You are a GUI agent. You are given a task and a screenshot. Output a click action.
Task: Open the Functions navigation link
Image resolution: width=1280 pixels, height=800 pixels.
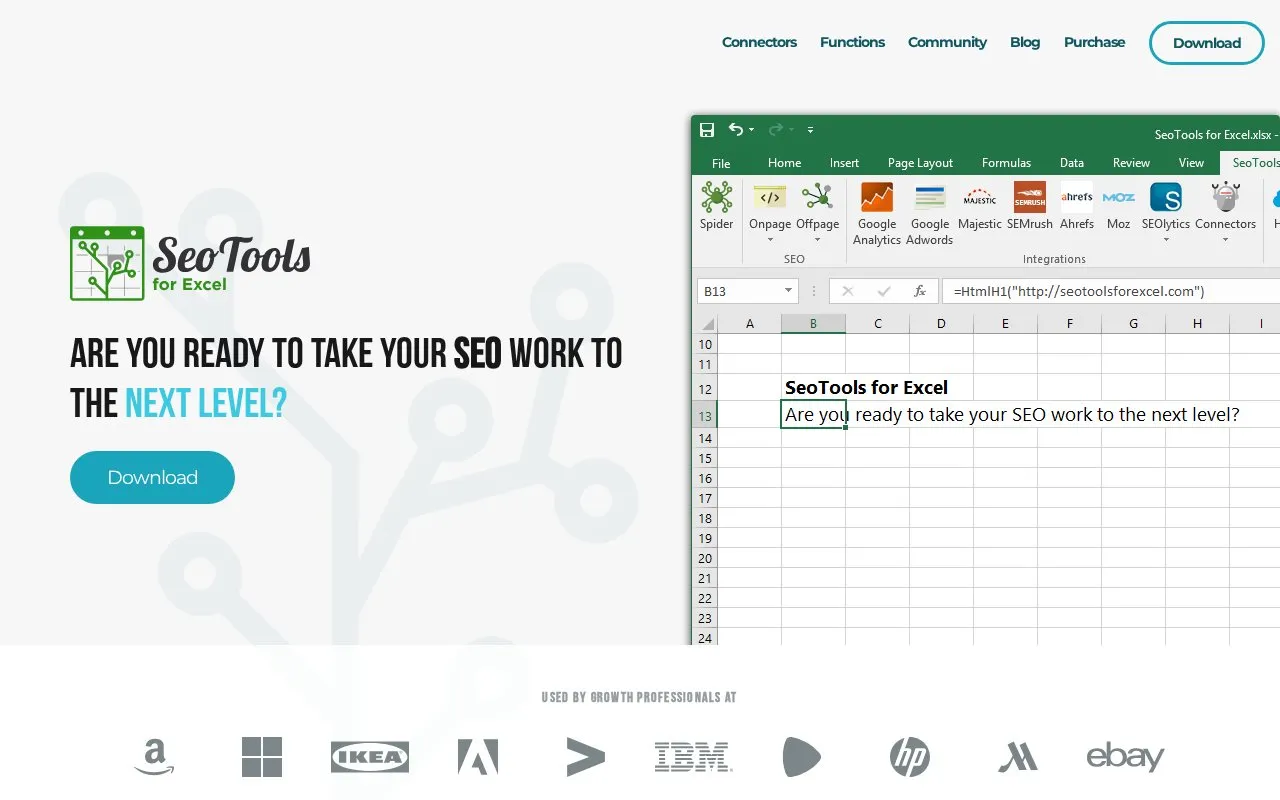pyautogui.click(x=852, y=42)
